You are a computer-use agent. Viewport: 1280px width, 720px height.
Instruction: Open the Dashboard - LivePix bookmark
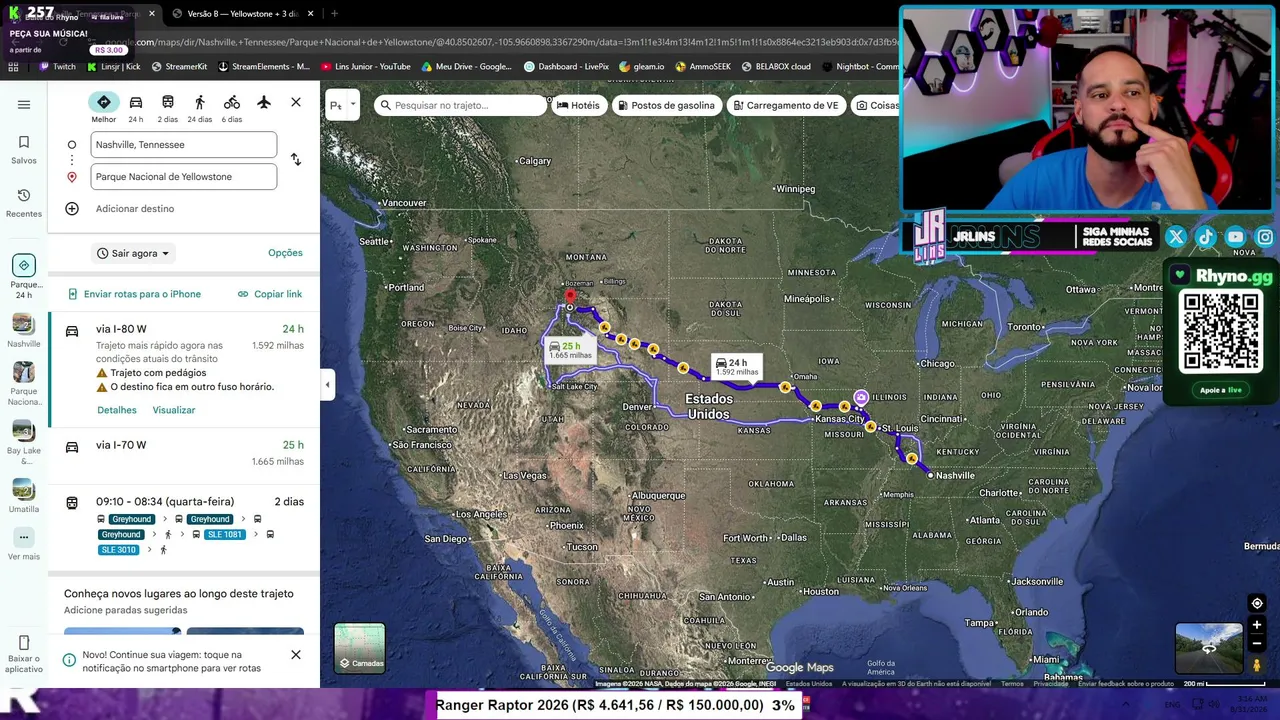[566, 67]
